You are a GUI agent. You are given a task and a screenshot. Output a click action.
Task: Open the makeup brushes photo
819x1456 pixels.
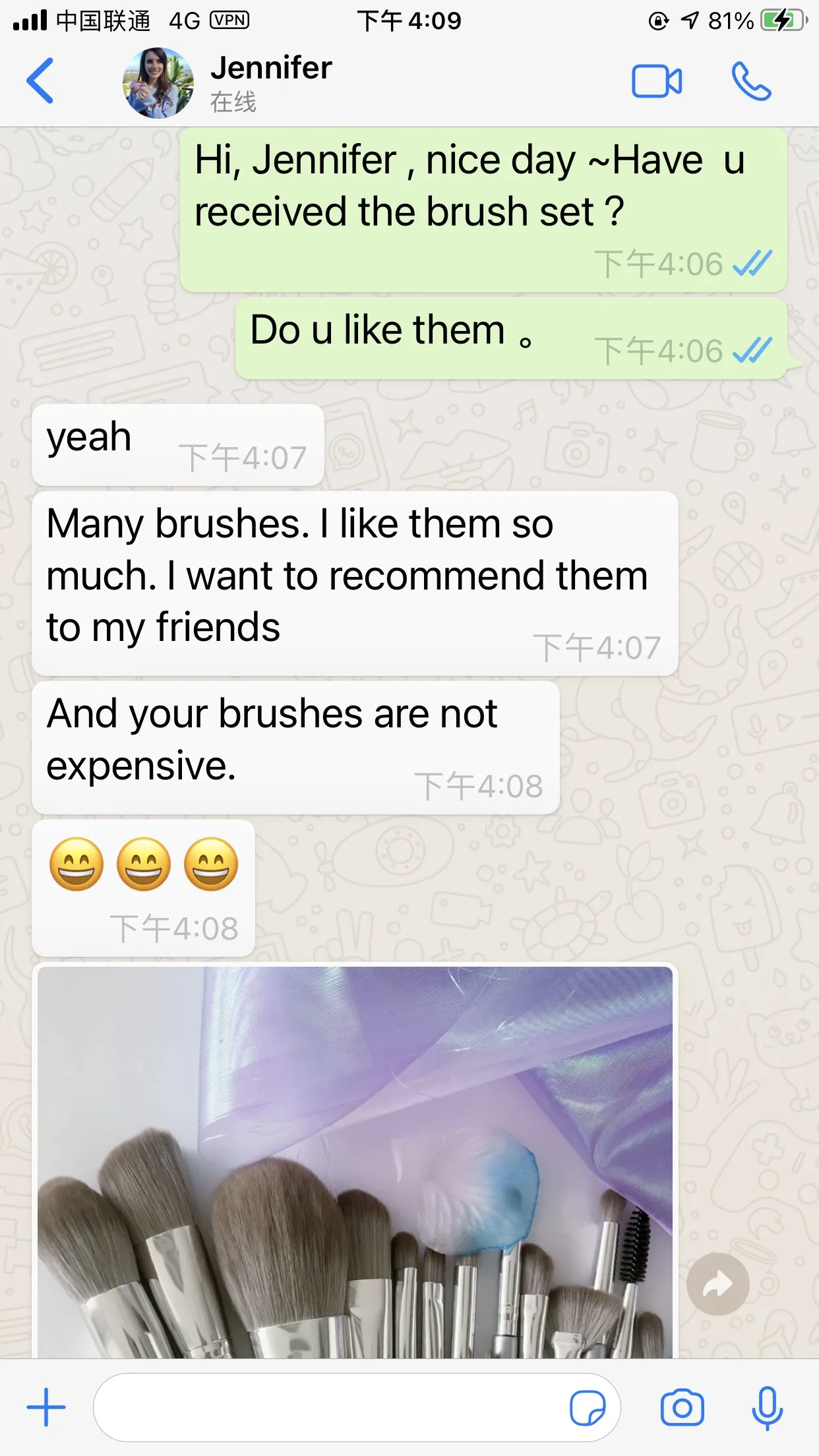355,1161
